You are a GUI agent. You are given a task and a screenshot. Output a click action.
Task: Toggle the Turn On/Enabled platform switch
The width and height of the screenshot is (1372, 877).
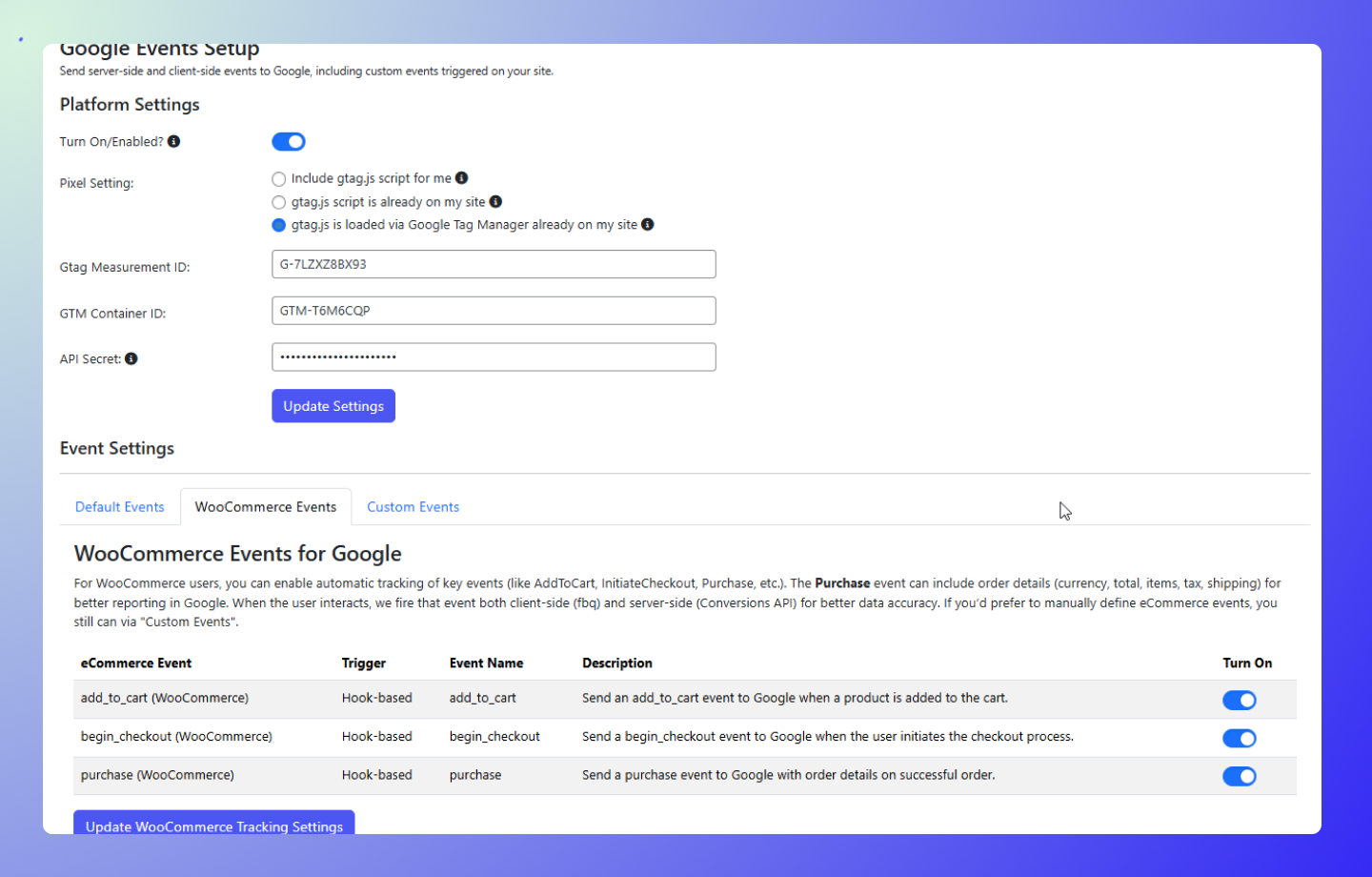(289, 141)
